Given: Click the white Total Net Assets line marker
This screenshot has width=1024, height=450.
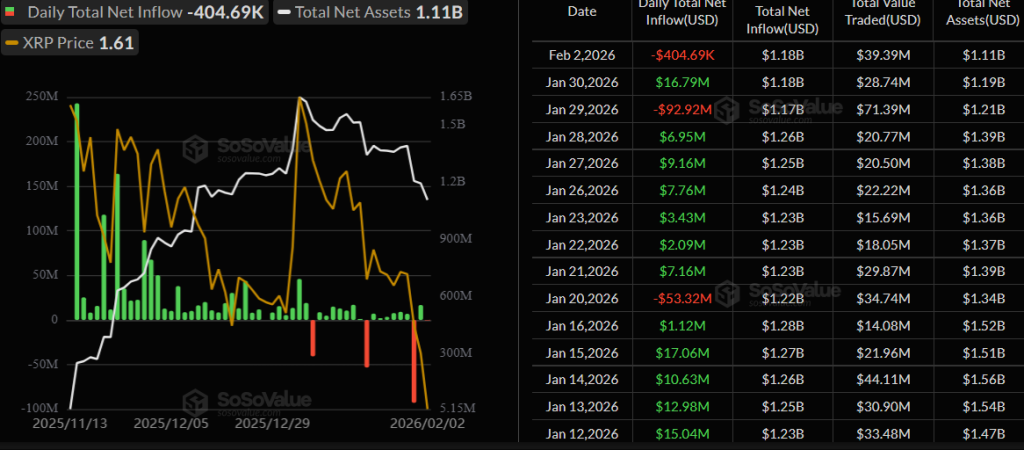Looking at the screenshot, I should (x=285, y=14).
